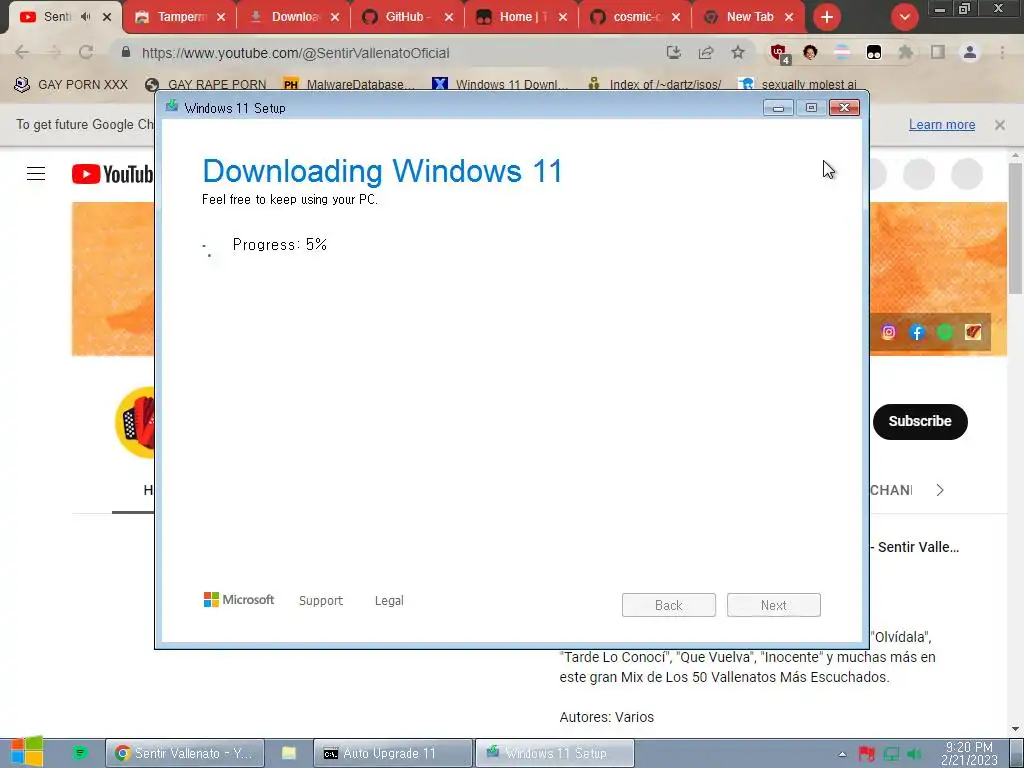Click the install app icon in address bar

(x=674, y=53)
